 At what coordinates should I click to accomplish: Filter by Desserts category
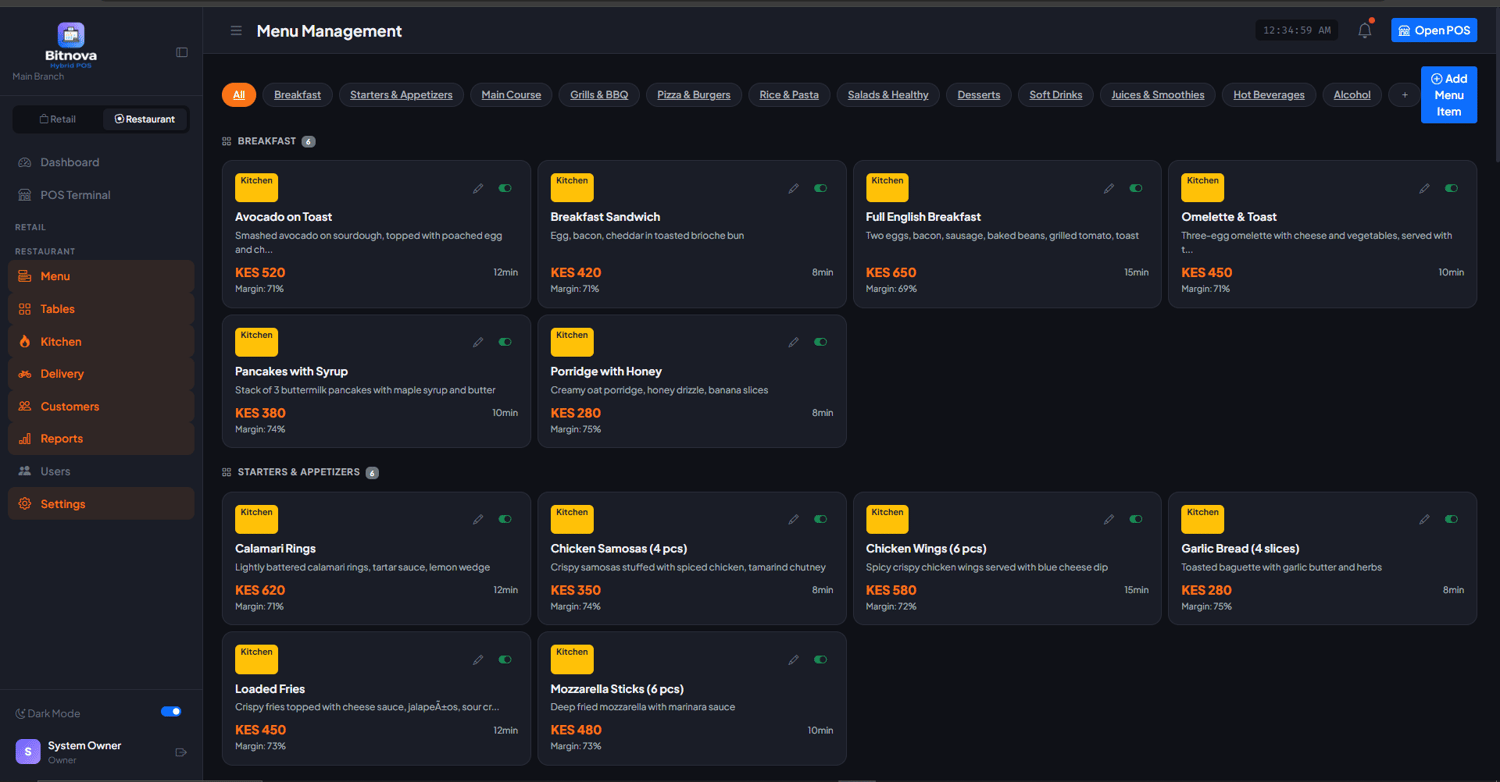point(978,95)
